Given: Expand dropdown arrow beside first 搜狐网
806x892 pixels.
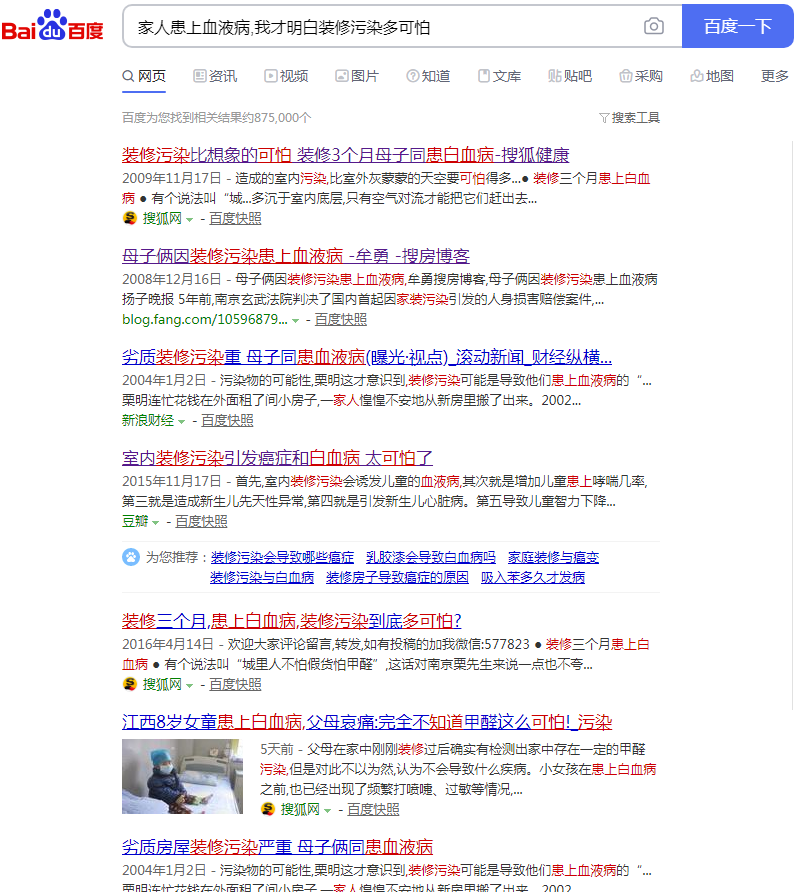Looking at the screenshot, I should click(189, 220).
